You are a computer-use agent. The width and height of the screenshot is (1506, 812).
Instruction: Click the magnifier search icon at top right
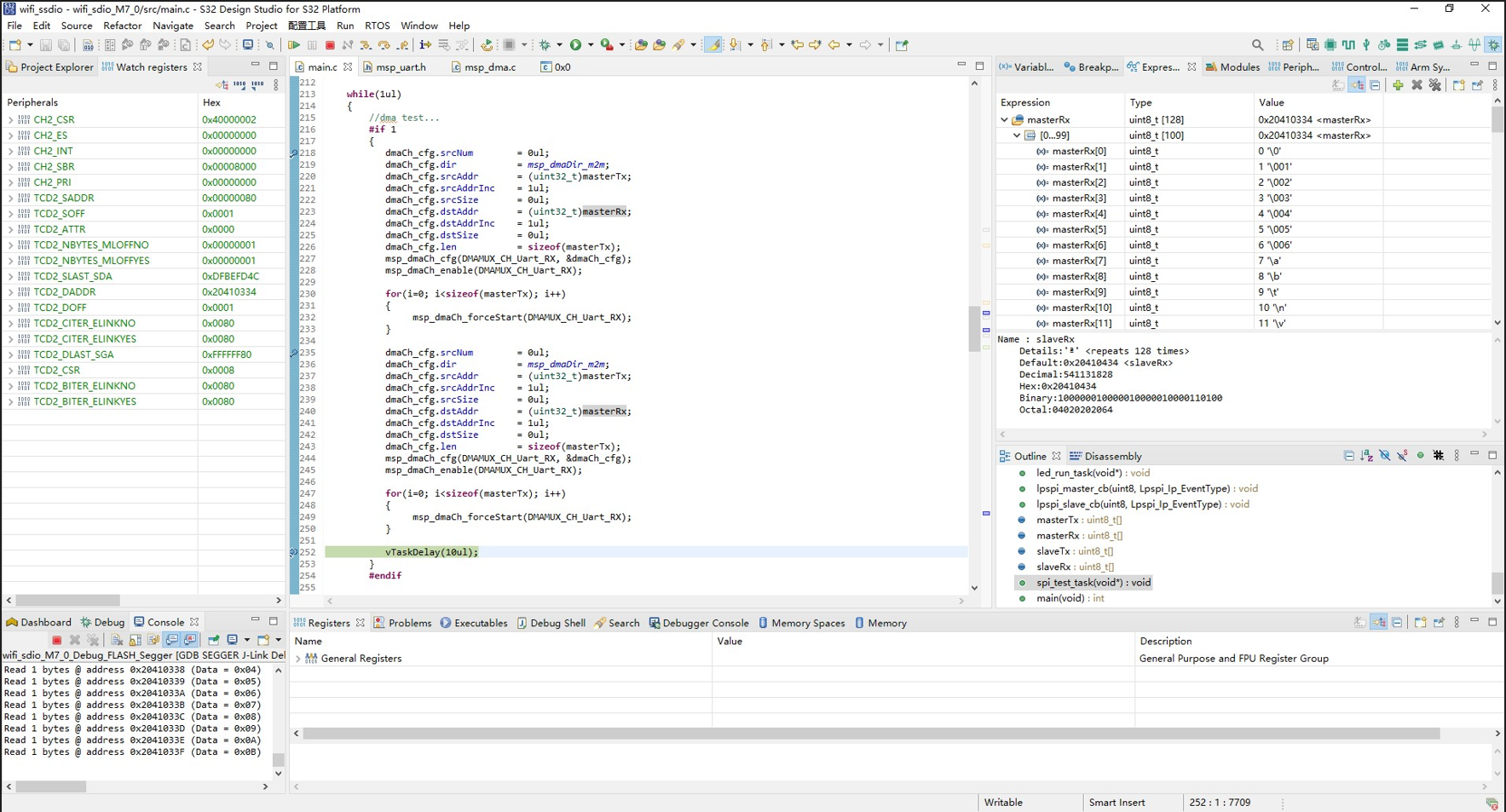point(1257,45)
